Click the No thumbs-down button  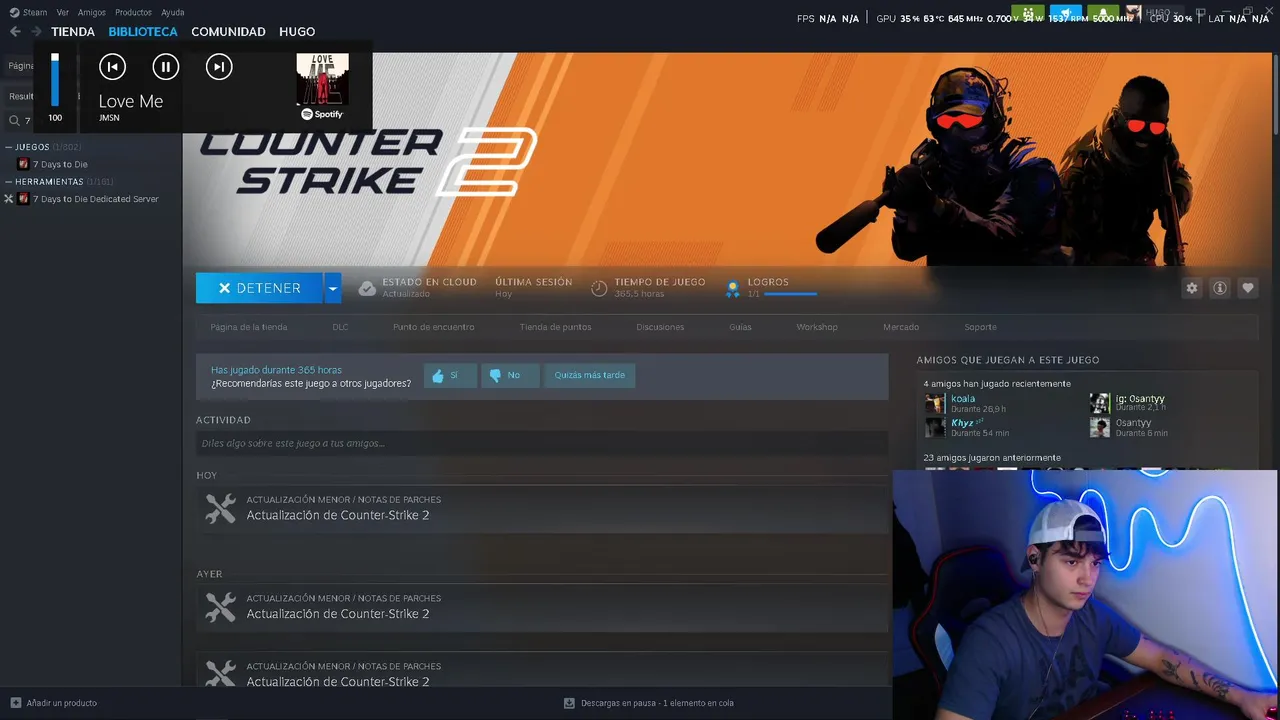(510, 375)
